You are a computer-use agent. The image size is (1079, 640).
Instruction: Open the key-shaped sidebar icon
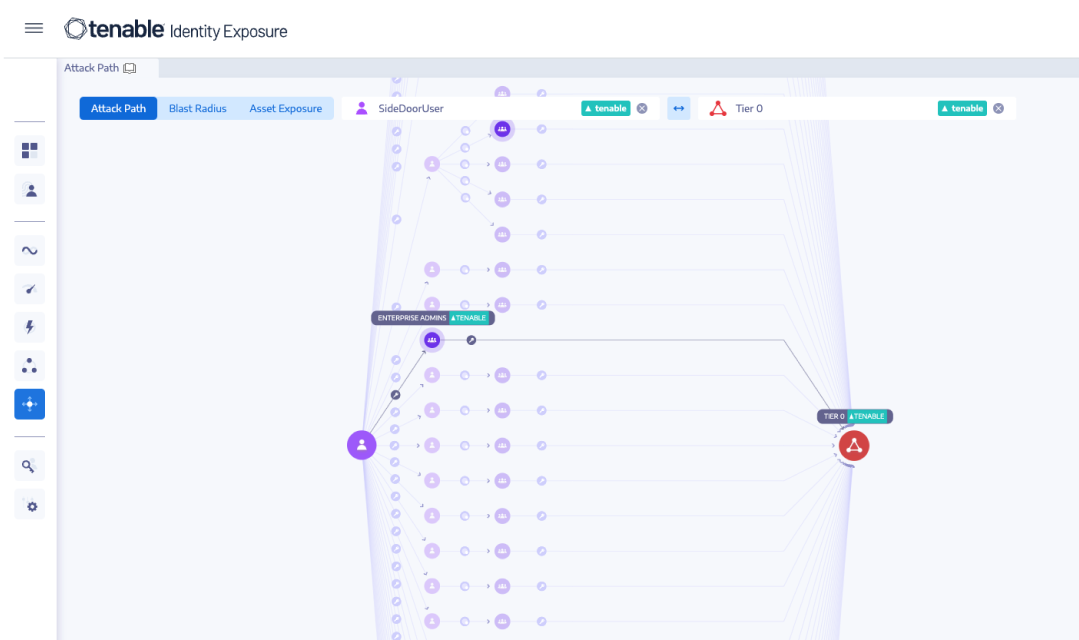tap(30, 466)
